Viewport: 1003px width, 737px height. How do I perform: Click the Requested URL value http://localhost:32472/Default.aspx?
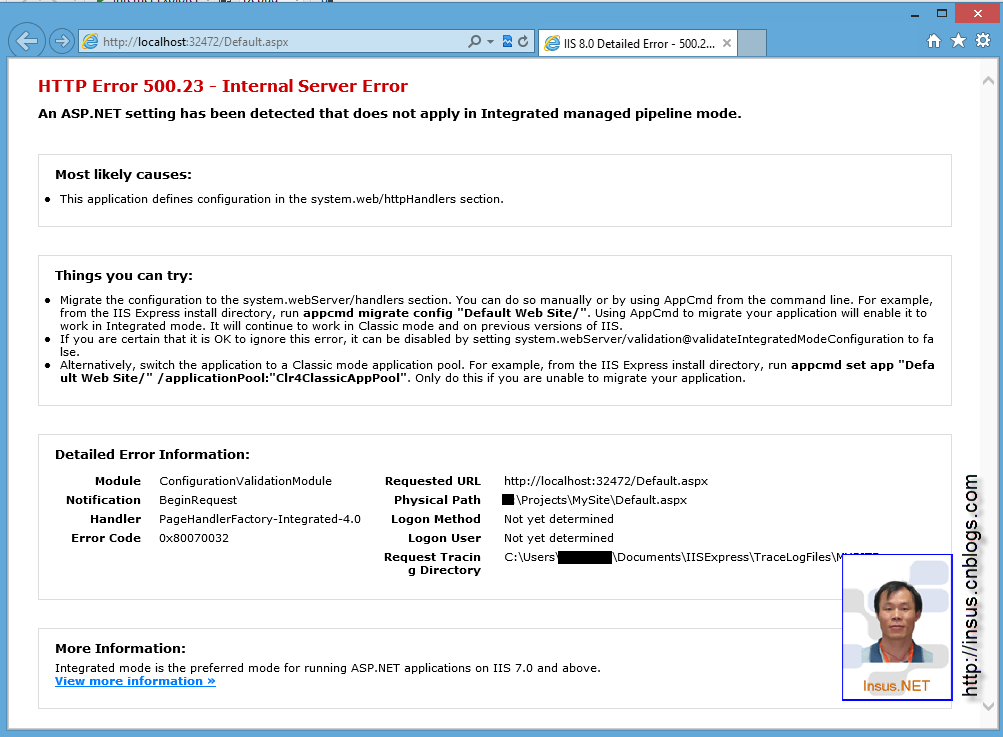[x=606, y=481]
